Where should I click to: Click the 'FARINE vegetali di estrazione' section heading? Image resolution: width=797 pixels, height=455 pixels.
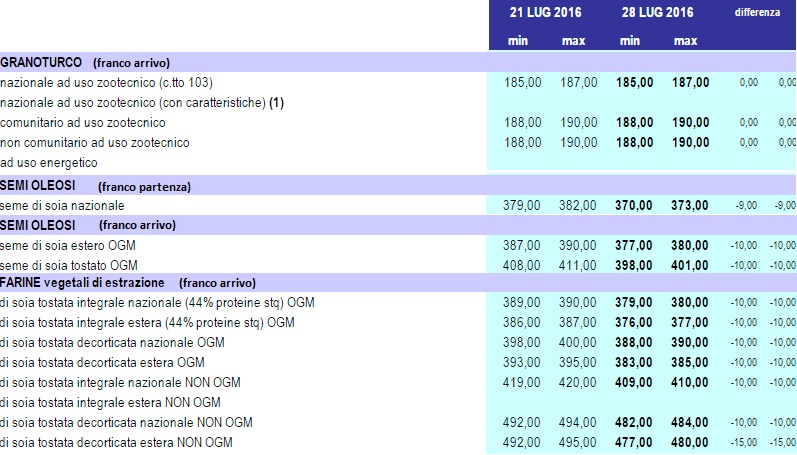[x=82, y=283]
